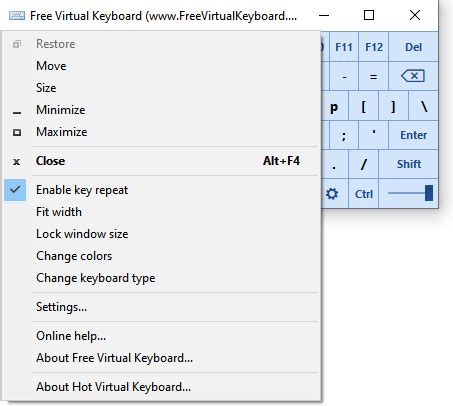The width and height of the screenshot is (453, 406).
Task: Toggle Enable key repeat option
Action: coord(161,190)
